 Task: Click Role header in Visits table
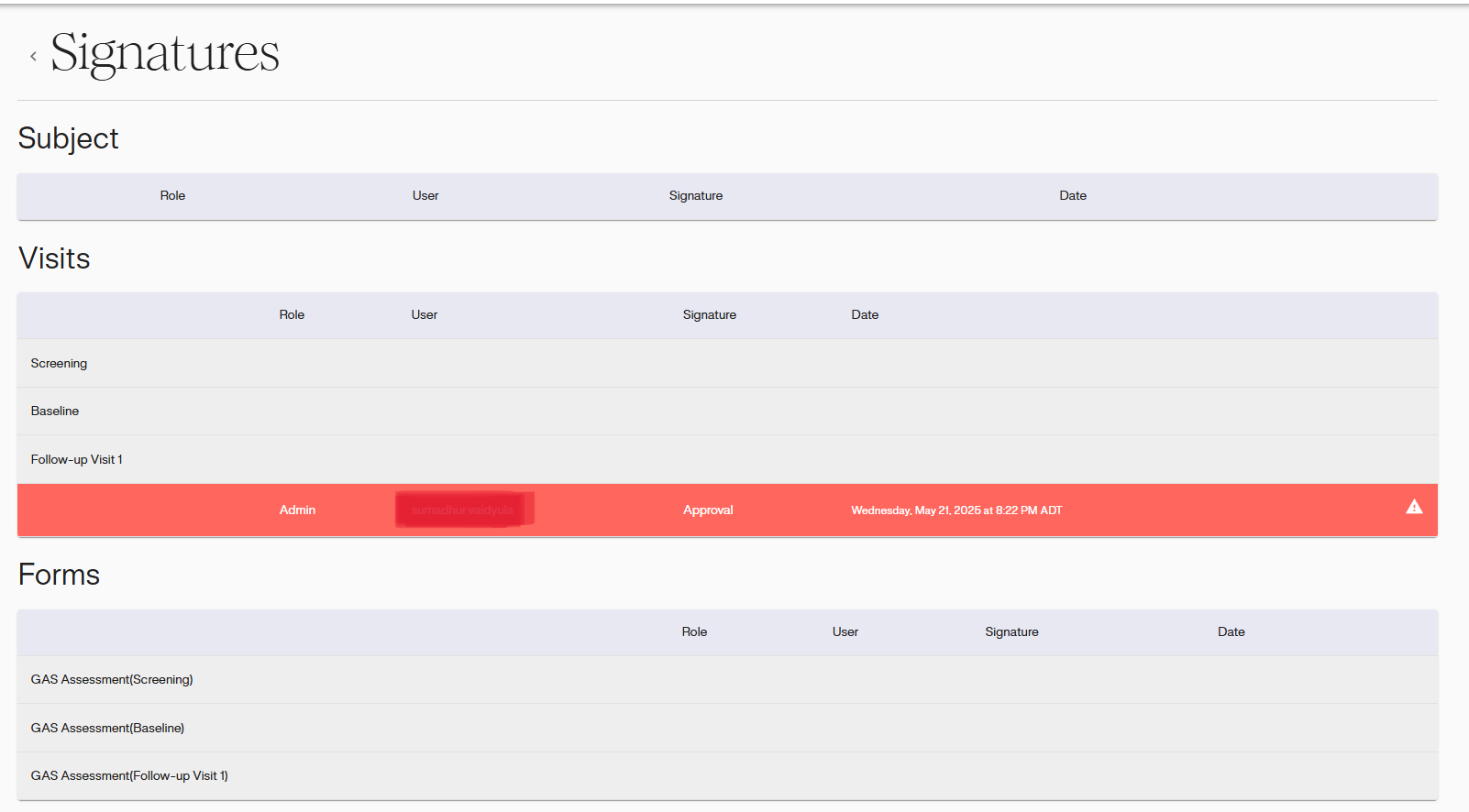(292, 315)
